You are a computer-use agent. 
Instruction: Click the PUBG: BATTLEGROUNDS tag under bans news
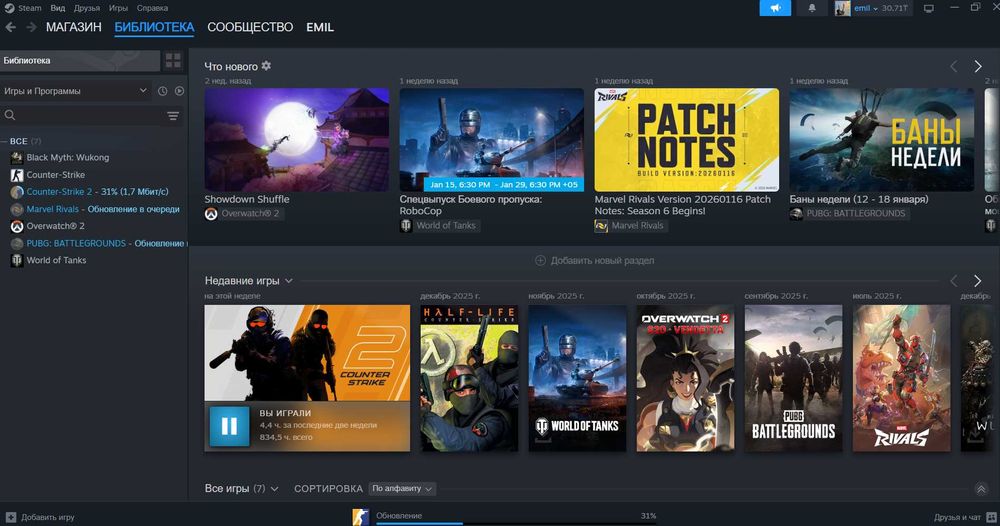(x=849, y=214)
